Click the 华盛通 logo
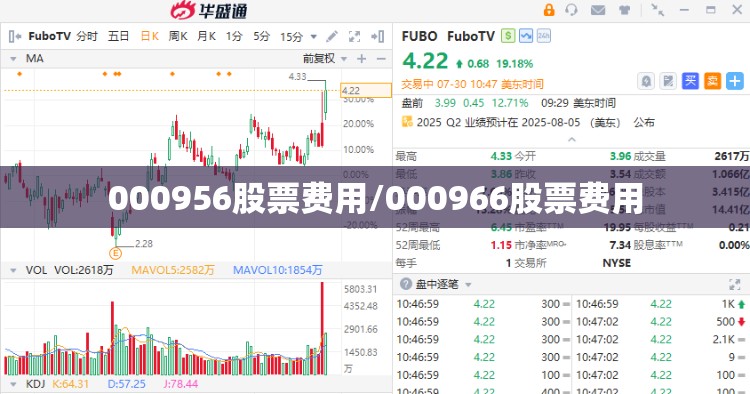Screen dimensions: 750x394 (x=209, y=10)
